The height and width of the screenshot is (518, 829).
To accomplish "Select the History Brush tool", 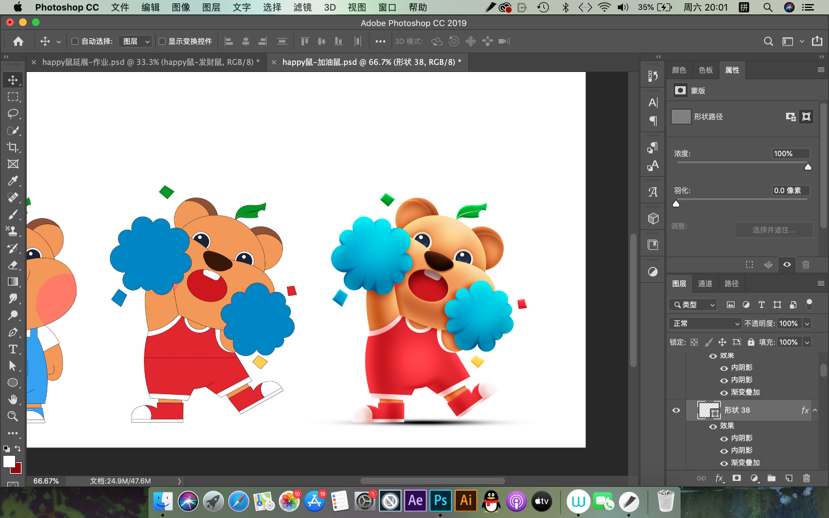I will point(13,248).
